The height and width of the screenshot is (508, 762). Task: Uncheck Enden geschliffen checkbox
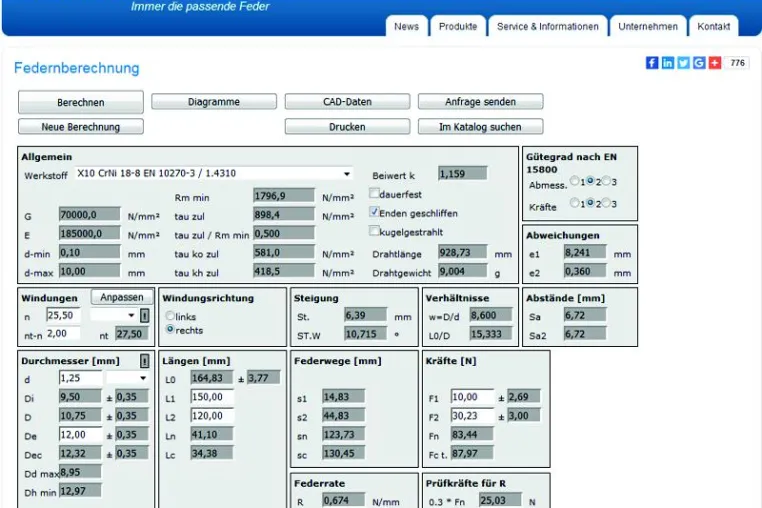374,212
